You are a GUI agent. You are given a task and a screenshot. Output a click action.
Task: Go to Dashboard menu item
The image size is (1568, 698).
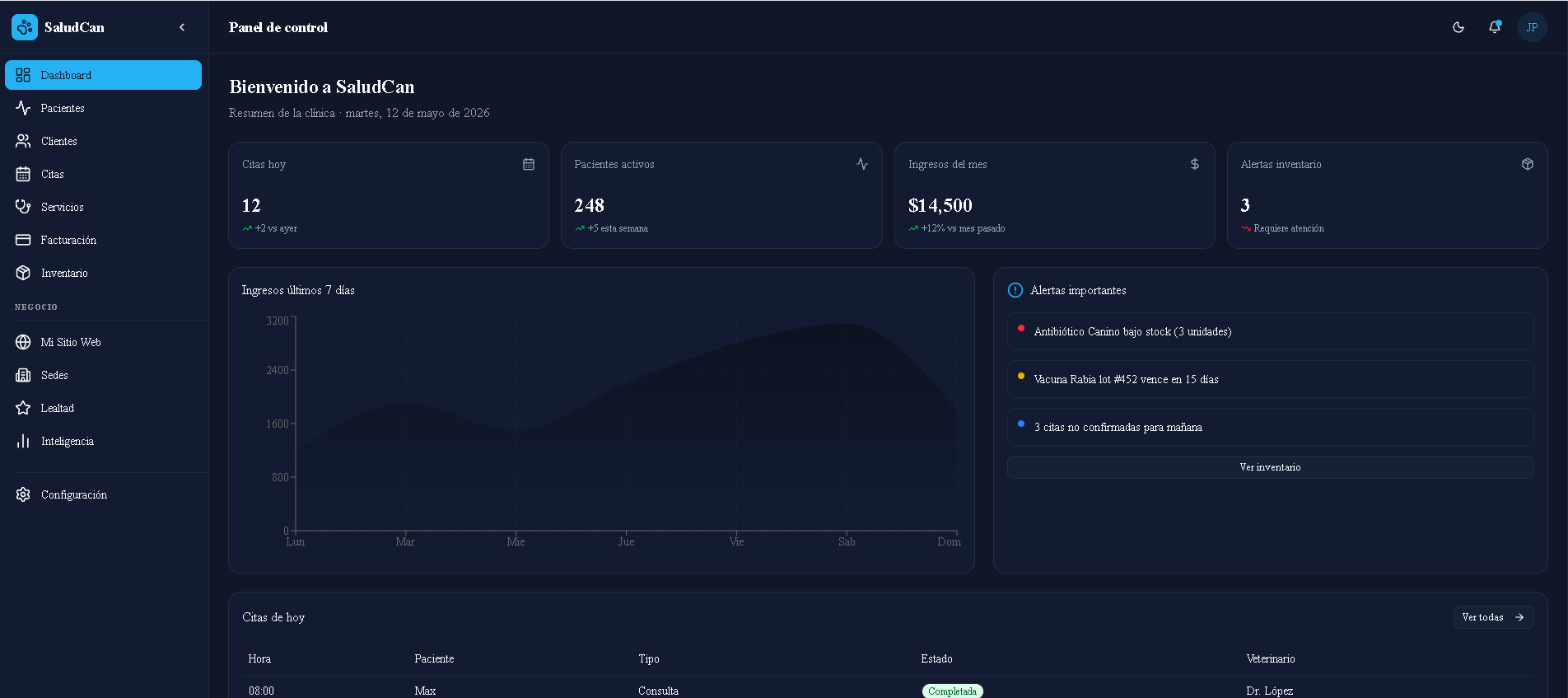click(103, 75)
